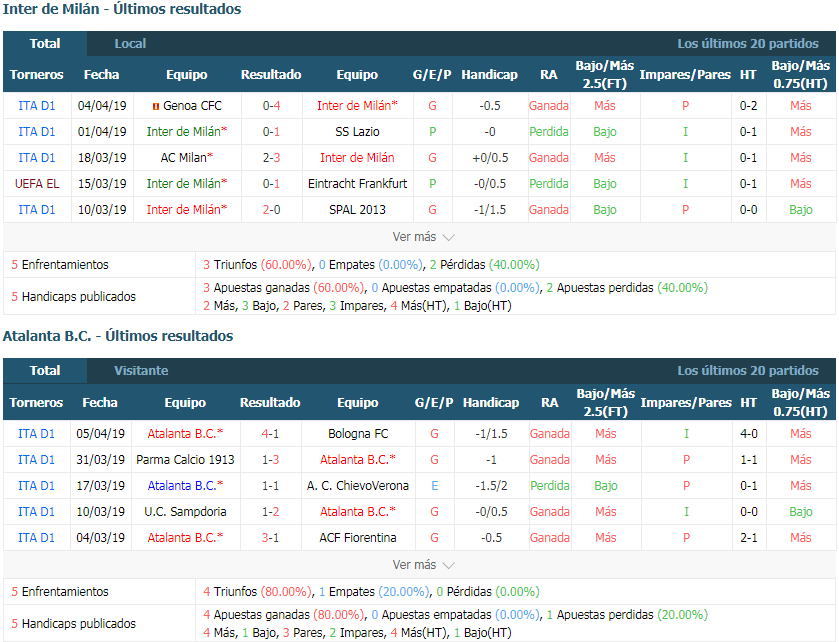Open the ITA D1 link dated 05/04/19
Image resolution: width=839 pixels, height=642 pixels.
pos(36,434)
